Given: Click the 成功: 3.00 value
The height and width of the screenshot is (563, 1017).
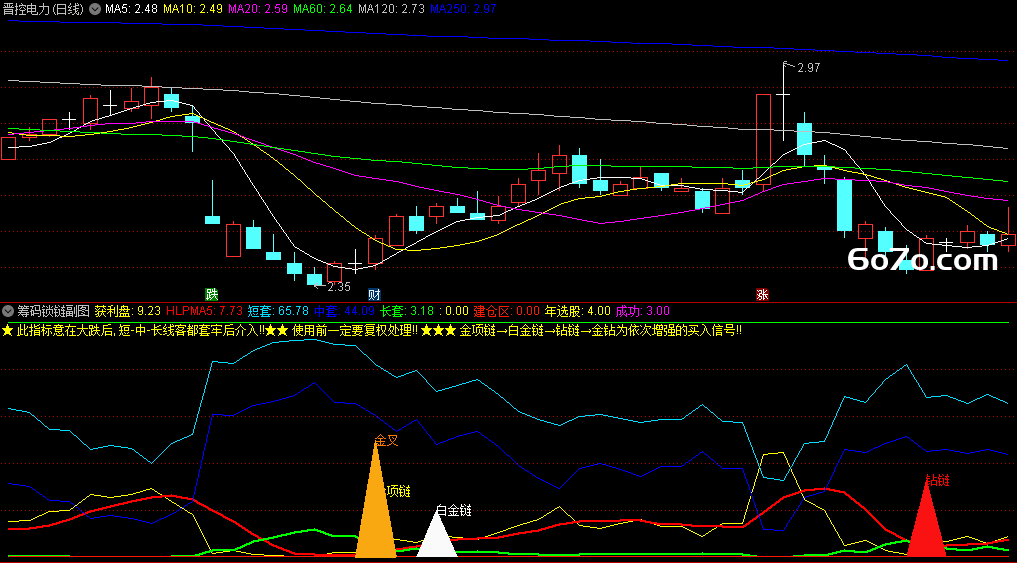Looking at the screenshot, I should 642,311.
